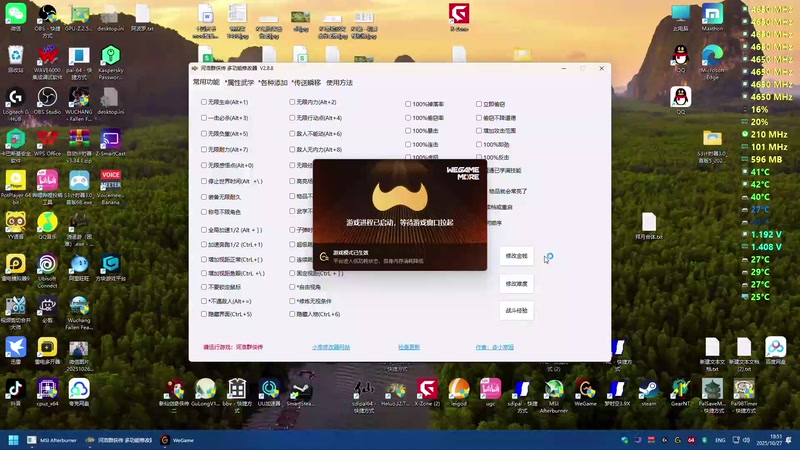This screenshot has height=450, width=800.
Task: Toggle the 无限生命(Alt+1) checkbox
Action: click(204, 102)
